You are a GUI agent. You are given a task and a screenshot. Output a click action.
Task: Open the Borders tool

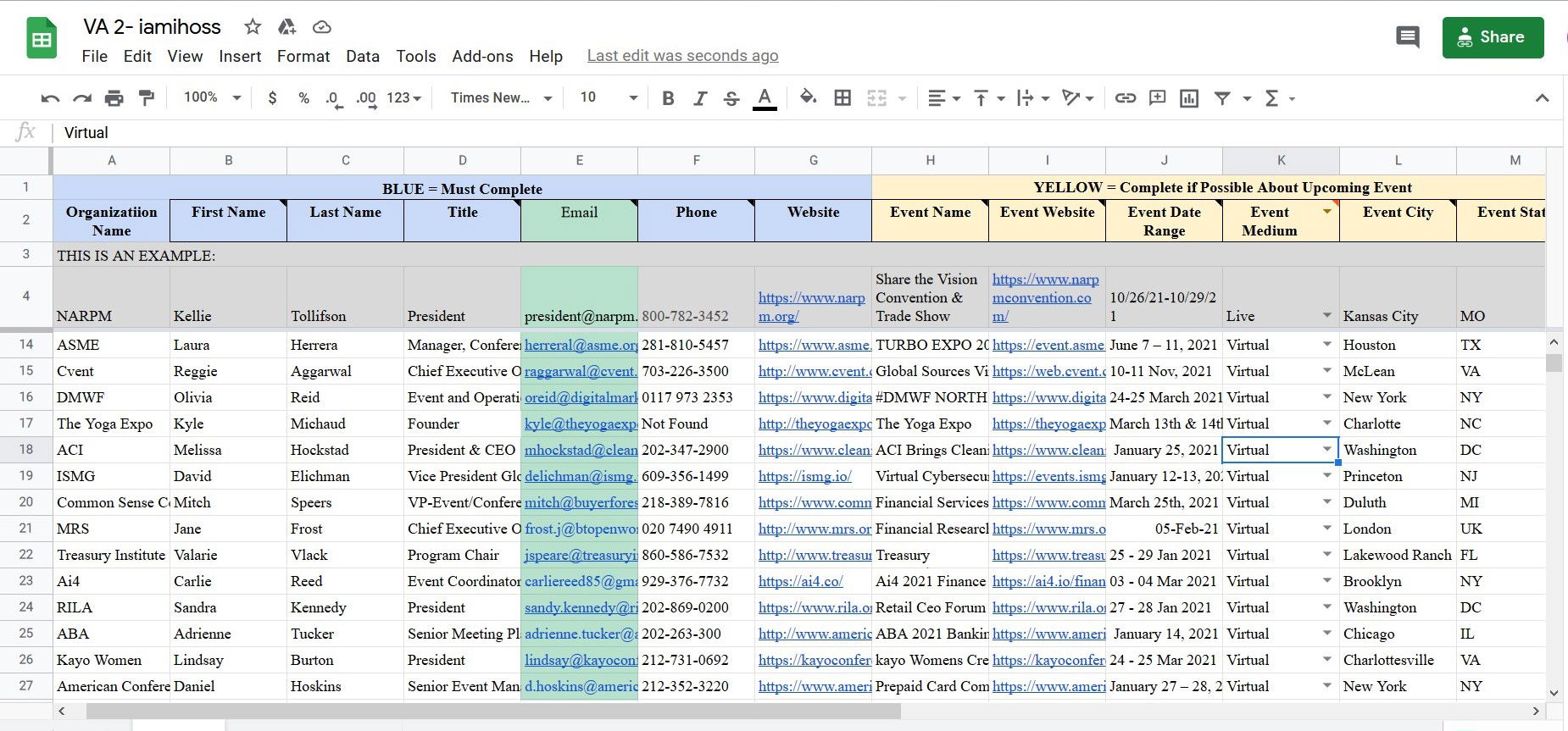click(842, 98)
